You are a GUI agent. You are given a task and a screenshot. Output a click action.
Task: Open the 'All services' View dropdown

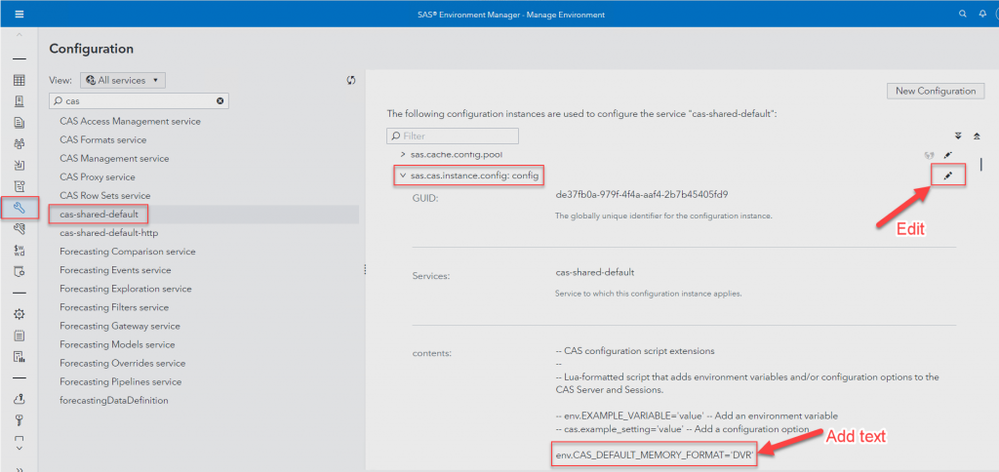tap(123, 80)
